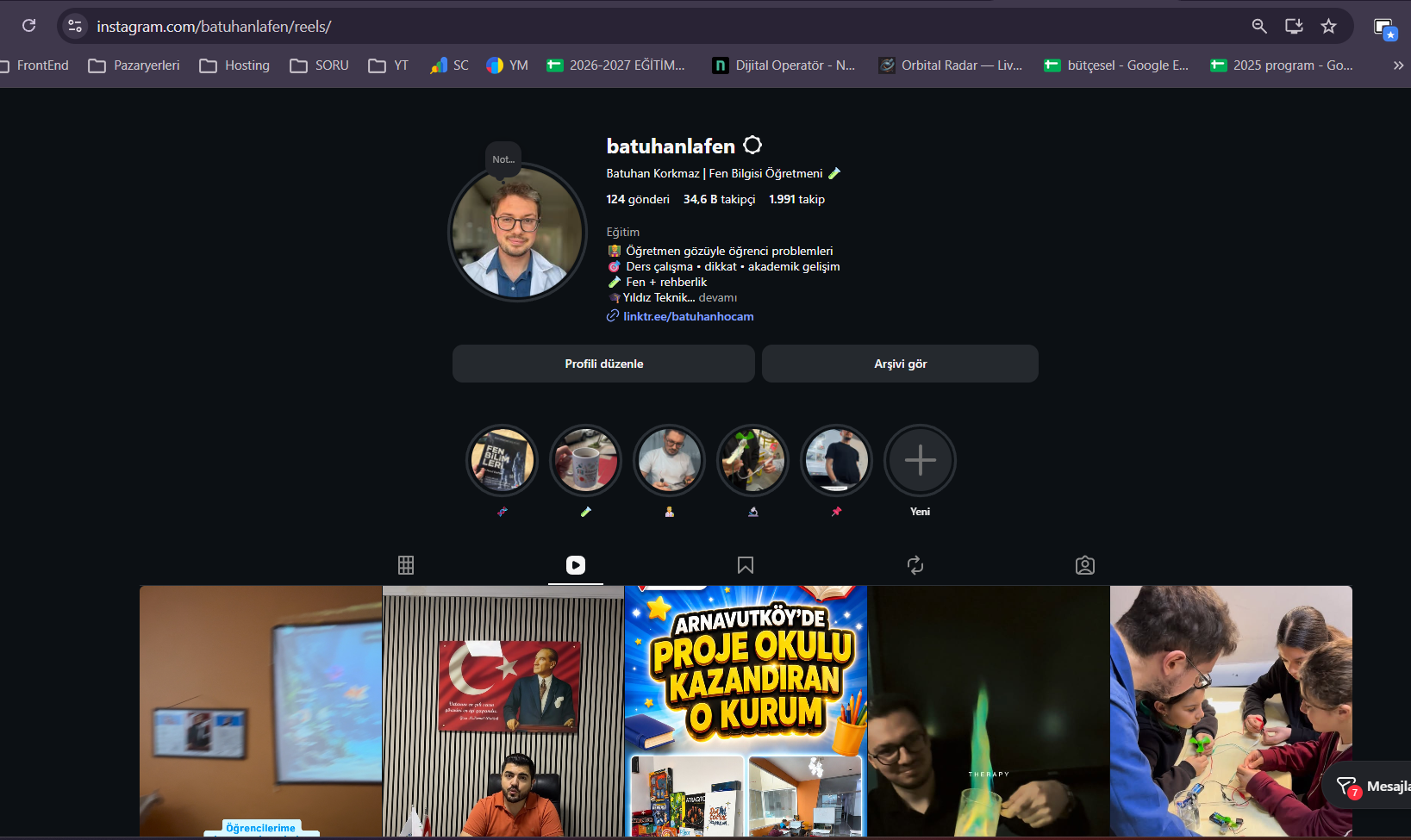
Task: Reload the page with the refresh icon
Action: [28, 26]
